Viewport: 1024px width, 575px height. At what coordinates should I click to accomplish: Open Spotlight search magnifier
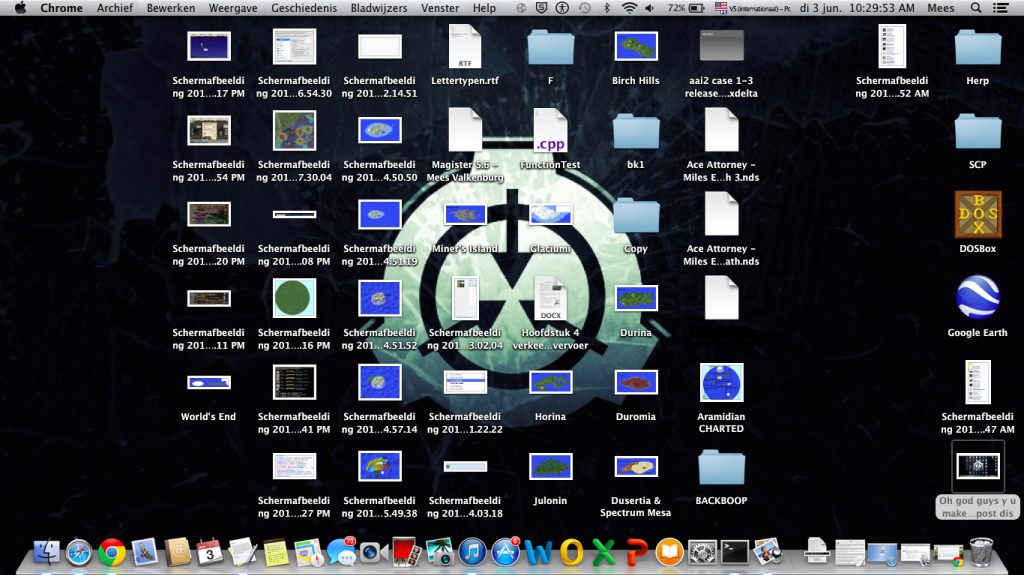(976, 8)
